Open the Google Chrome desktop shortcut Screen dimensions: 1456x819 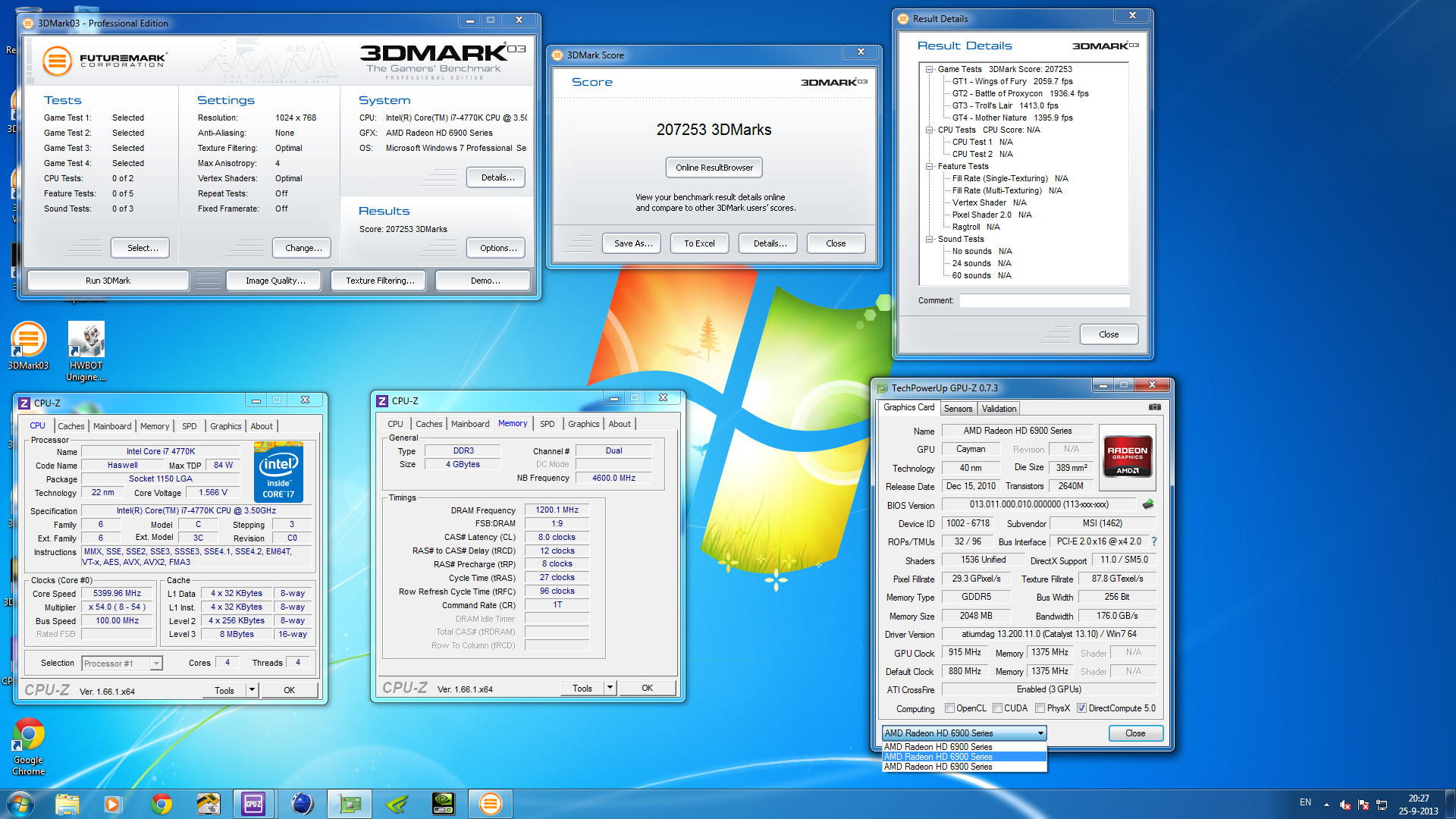pyautogui.click(x=29, y=746)
